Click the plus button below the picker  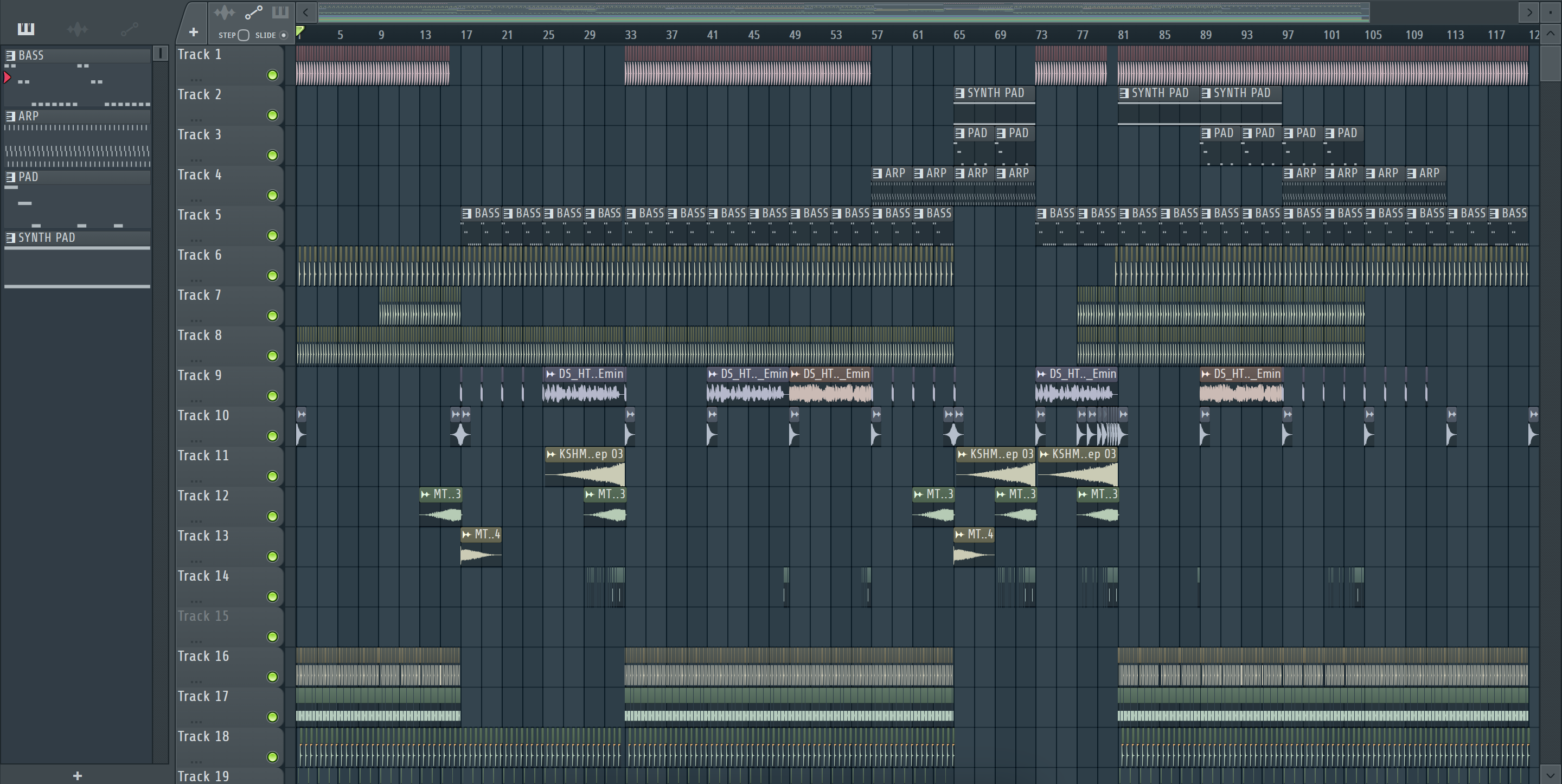pos(78,775)
